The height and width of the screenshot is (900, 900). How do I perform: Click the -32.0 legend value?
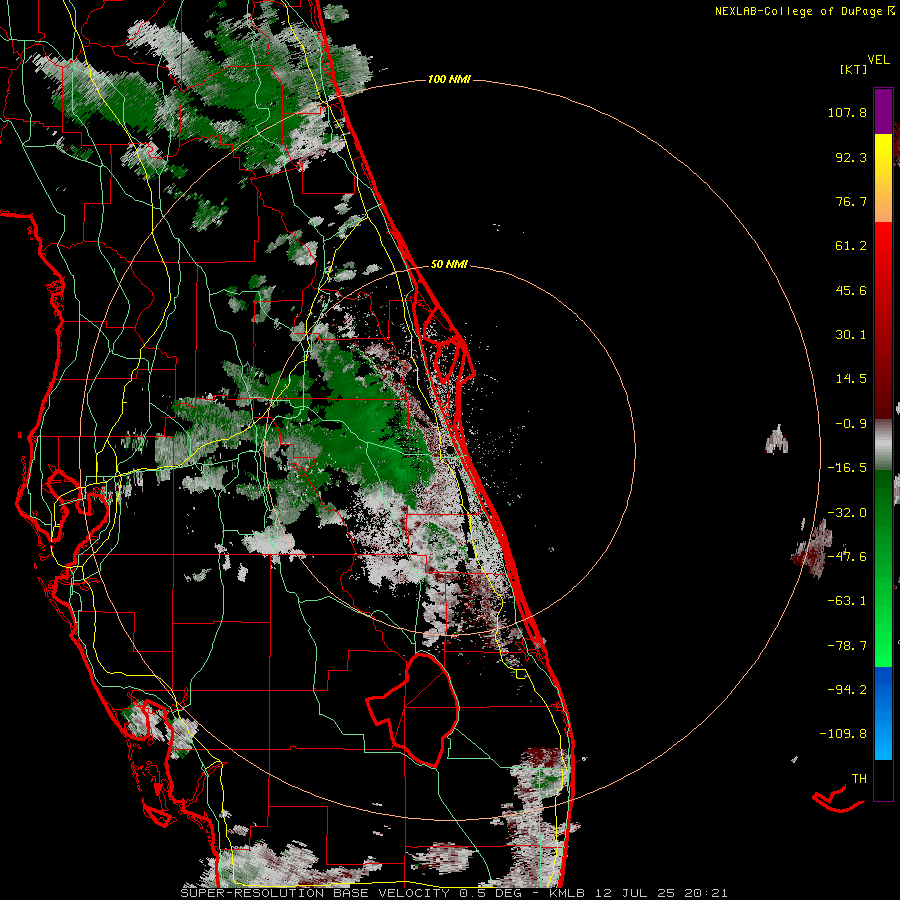point(847,513)
